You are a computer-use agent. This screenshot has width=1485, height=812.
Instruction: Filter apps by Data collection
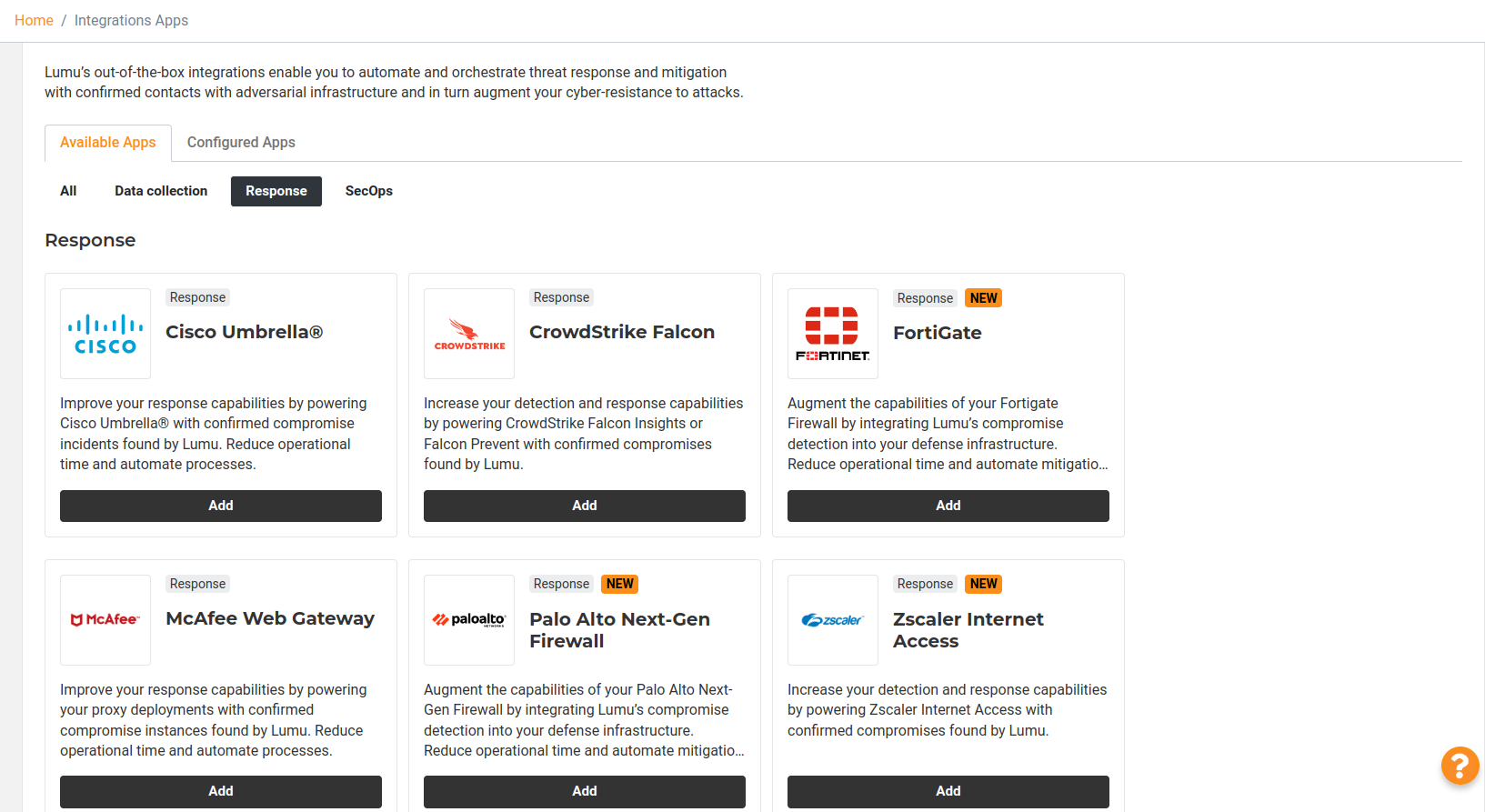tap(161, 191)
